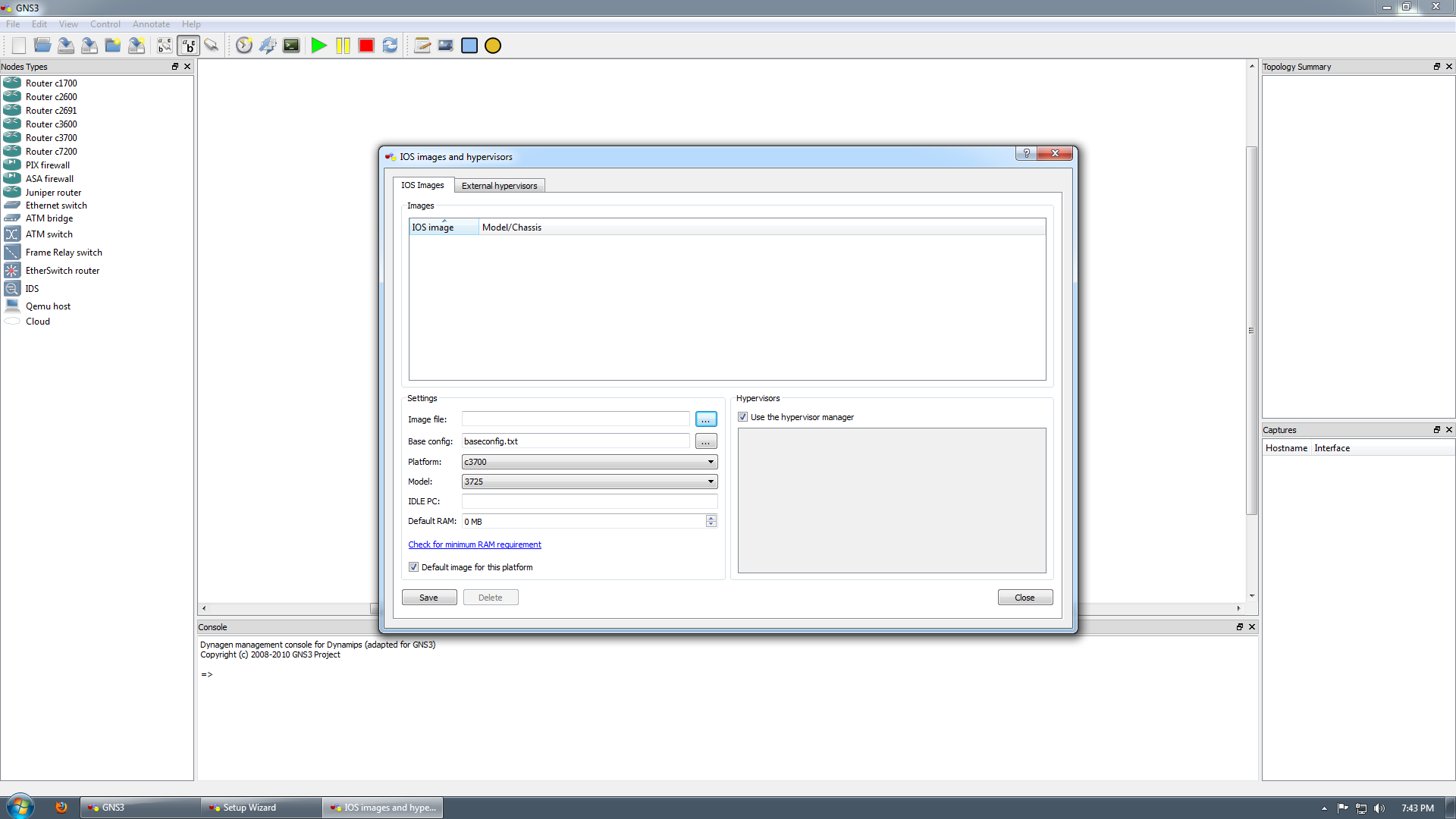Toggle show hostnames toolbar button
Image resolution: width=1456 pixels, height=819 pixels.
click(188, 45)
